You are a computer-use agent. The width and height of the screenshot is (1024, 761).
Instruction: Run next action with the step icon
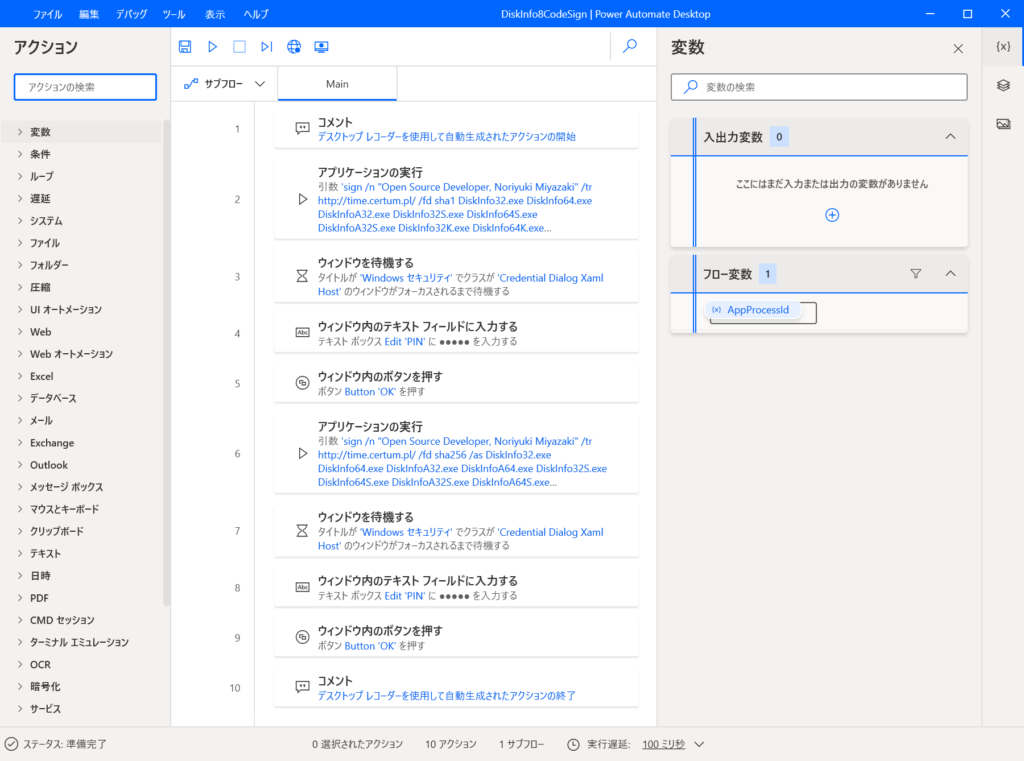click(266, 46)
